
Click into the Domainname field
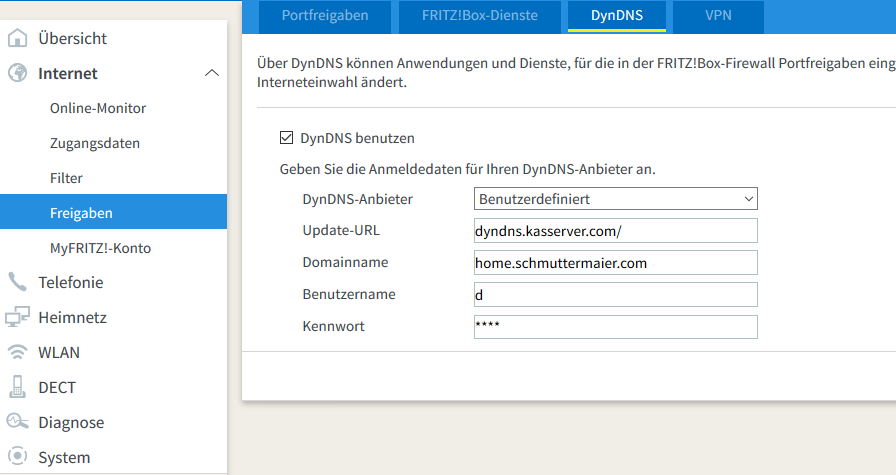(x=615, y=263)
